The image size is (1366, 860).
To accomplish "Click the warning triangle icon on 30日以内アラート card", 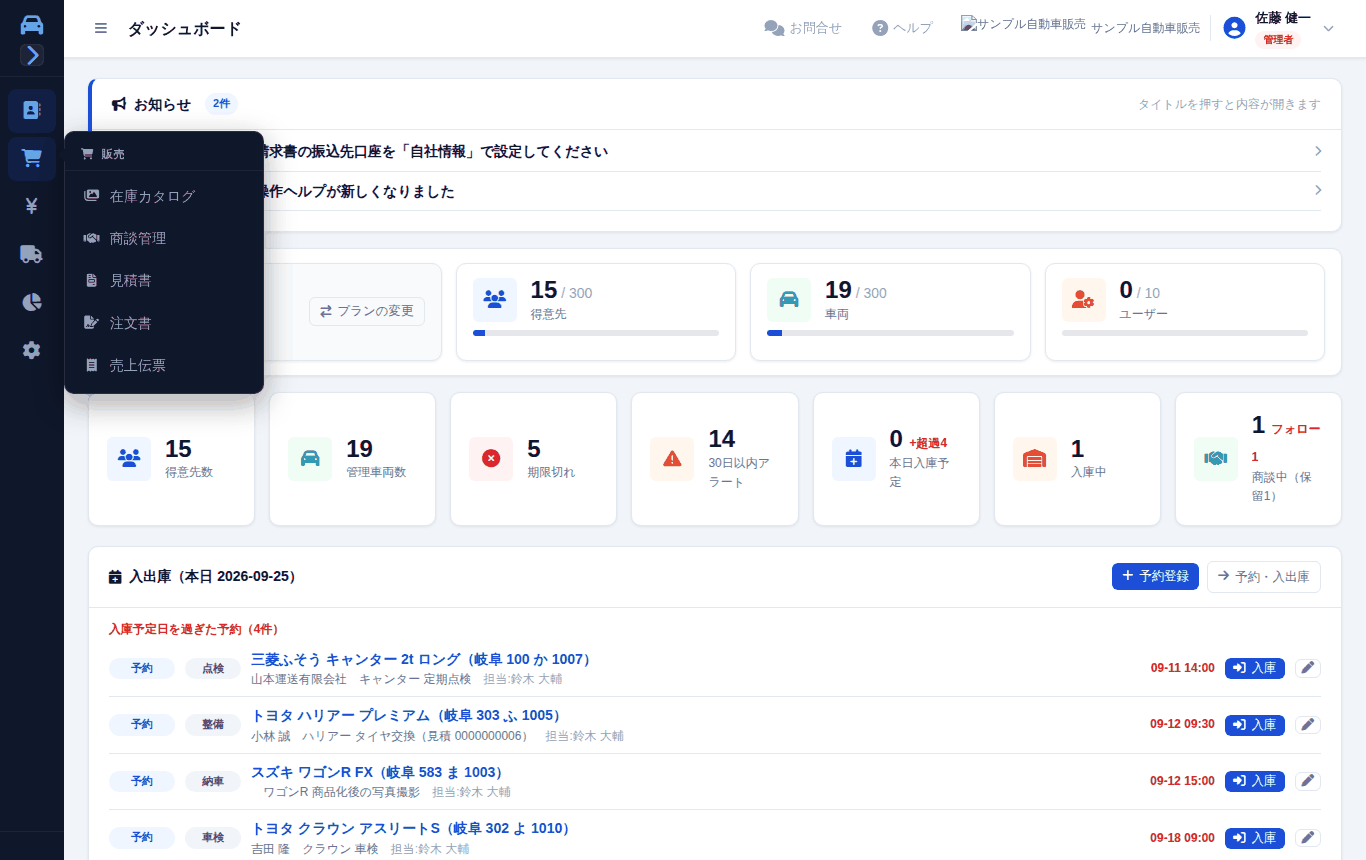I will point(672,458).
